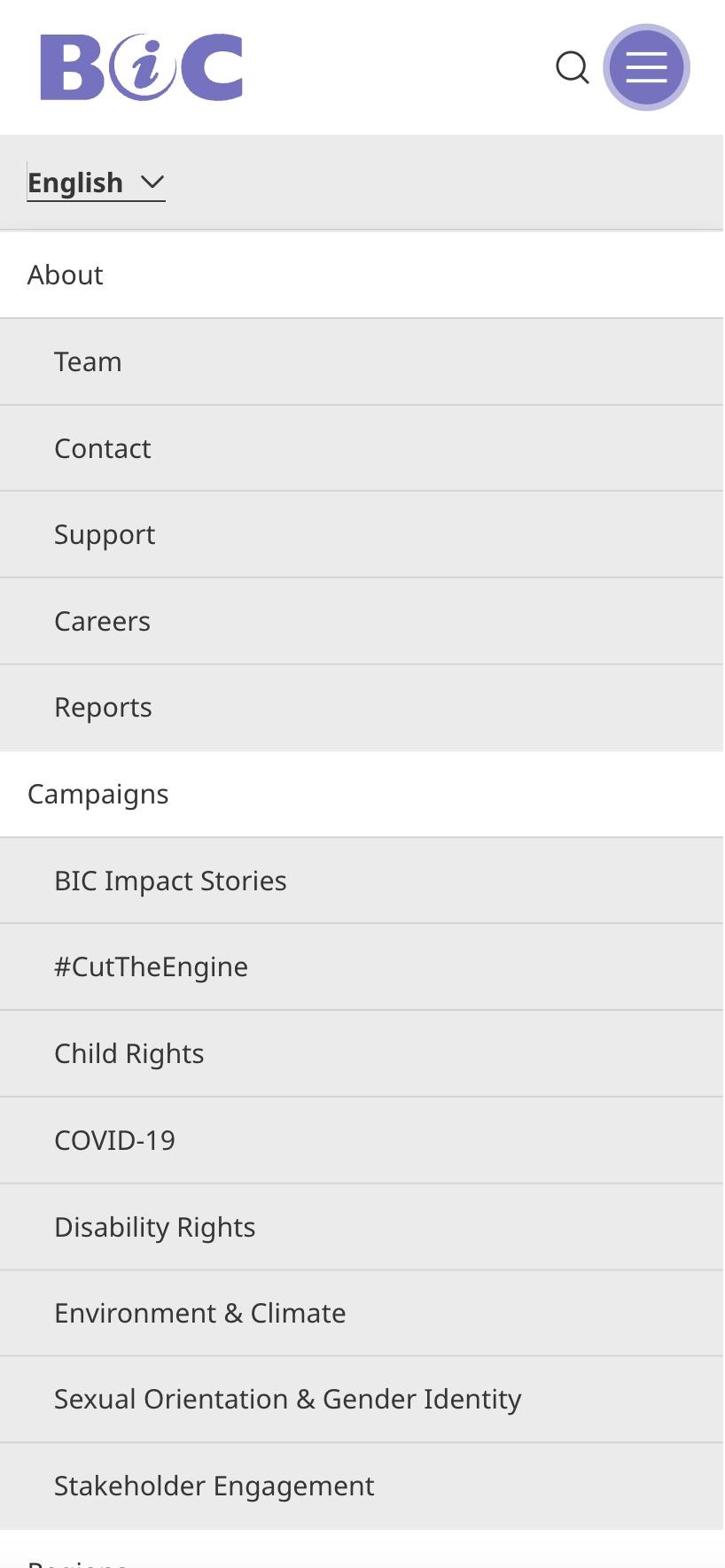Open the COVID-19 campaign page
Image resolution: width=725 pixels, height=1568 pixels.
pos(114,1141)
